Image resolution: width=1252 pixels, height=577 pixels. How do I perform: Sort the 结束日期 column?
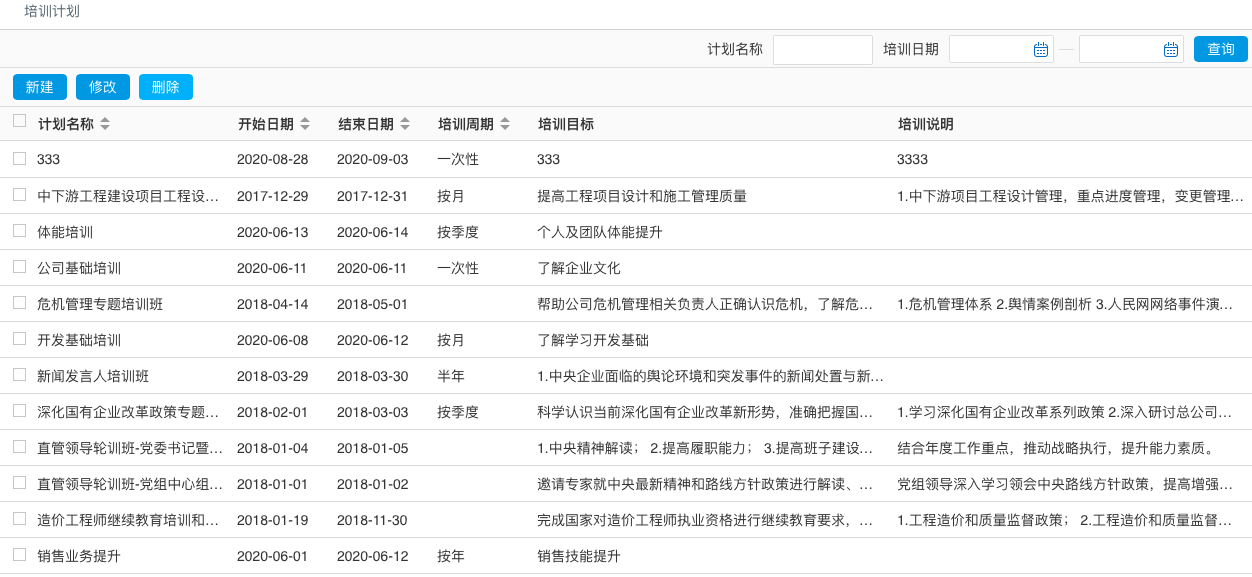pos(405,124)
